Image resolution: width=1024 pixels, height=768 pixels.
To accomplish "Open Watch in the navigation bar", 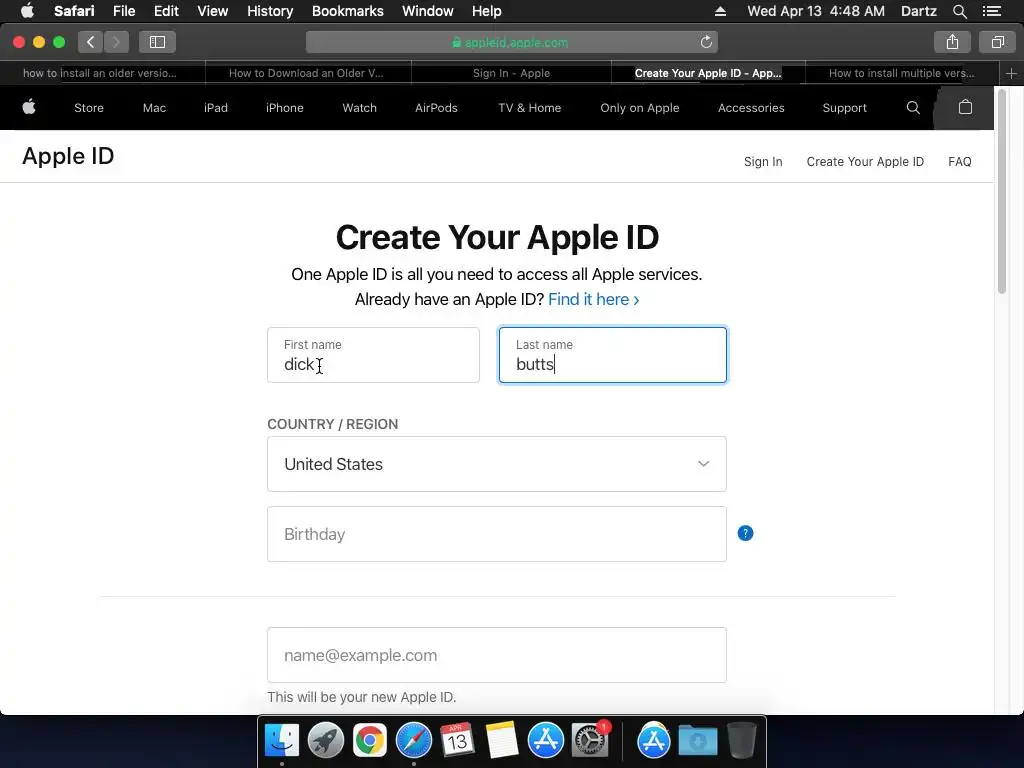I will tap(359, 108).
